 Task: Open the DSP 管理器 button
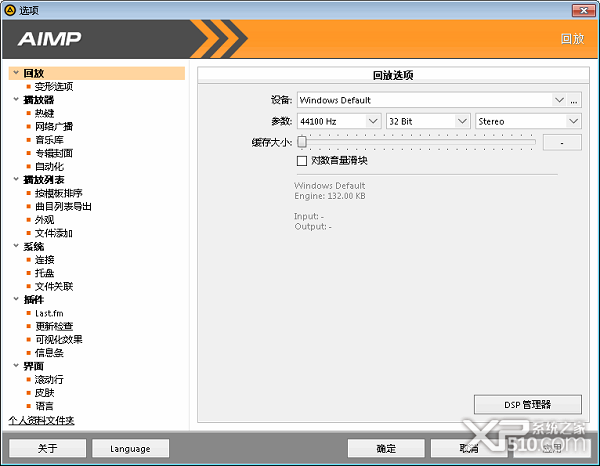pyautogui.click(x=528, y=404)
